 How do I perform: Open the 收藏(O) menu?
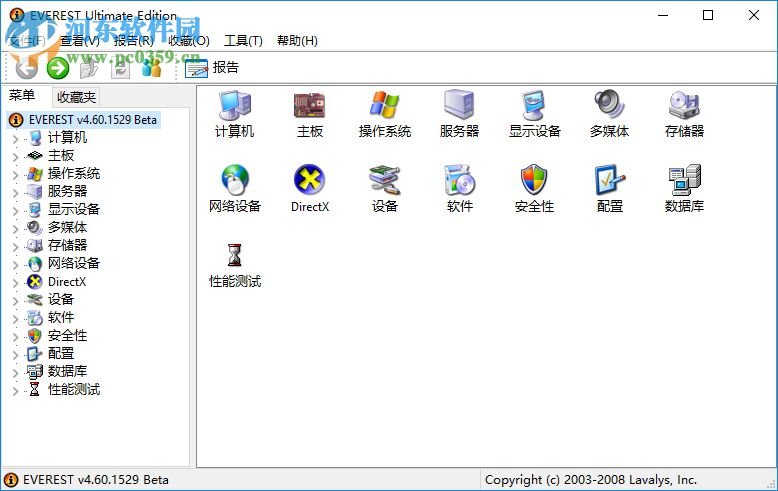click(189, 41)
